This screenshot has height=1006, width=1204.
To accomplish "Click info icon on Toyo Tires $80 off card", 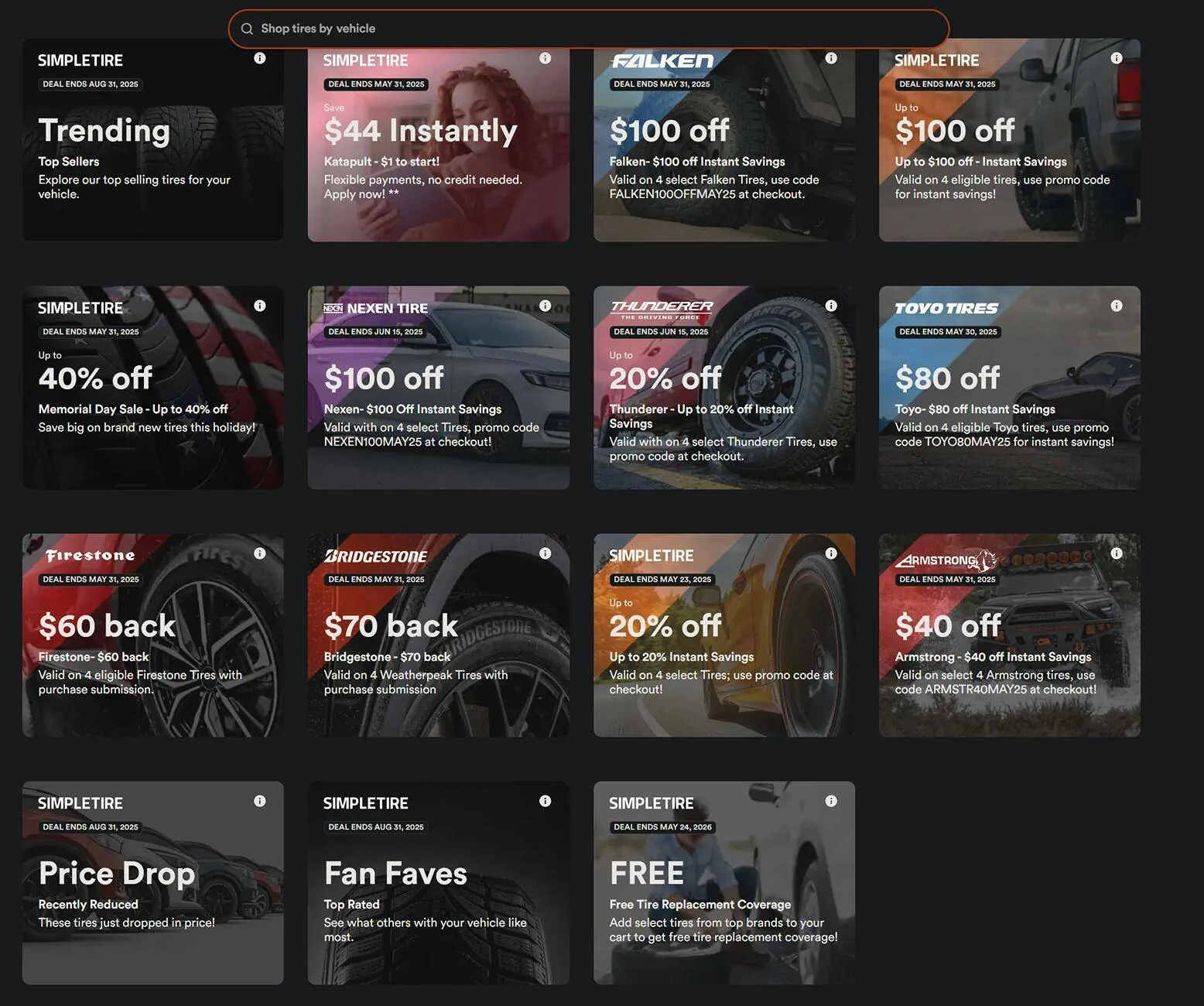I will [x=1117, y=306].
